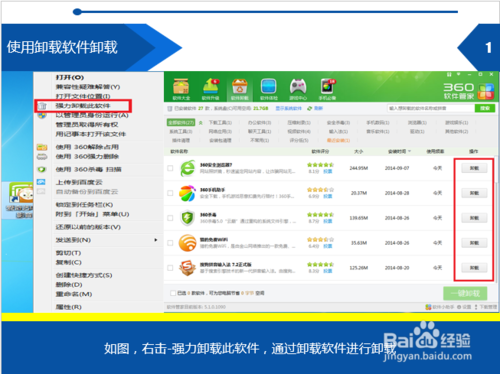
Task: Click the trash icon beside 强力卸载此软件
Action: (42, 106)
